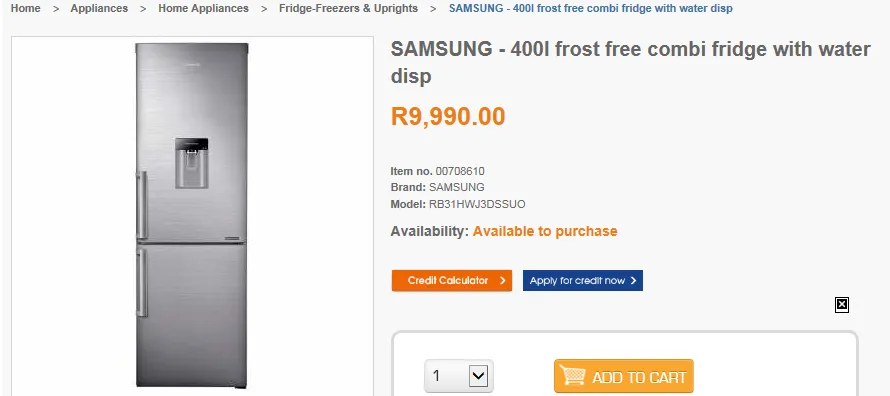Open Fridge-Freezers & Uprights breadcrumb
This screenshot has height=396, width=890.
[349, 9]
